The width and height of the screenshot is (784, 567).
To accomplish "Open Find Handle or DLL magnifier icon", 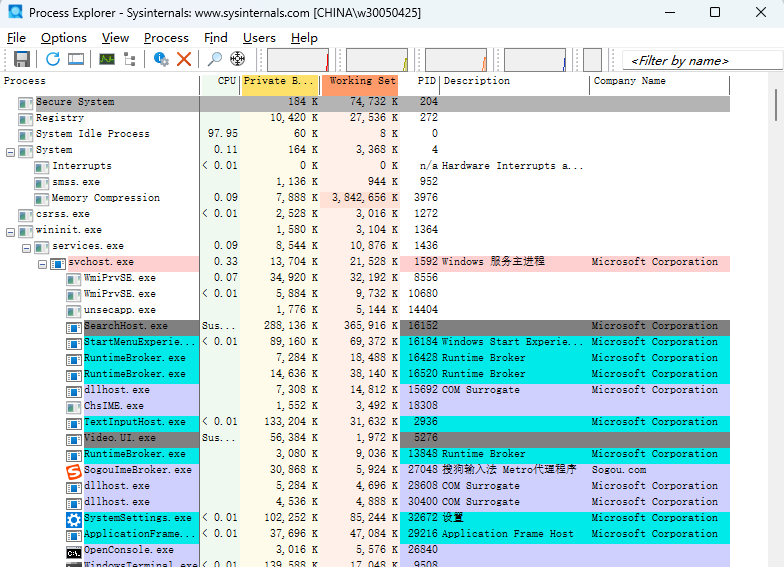I will (x=214, y=59).
